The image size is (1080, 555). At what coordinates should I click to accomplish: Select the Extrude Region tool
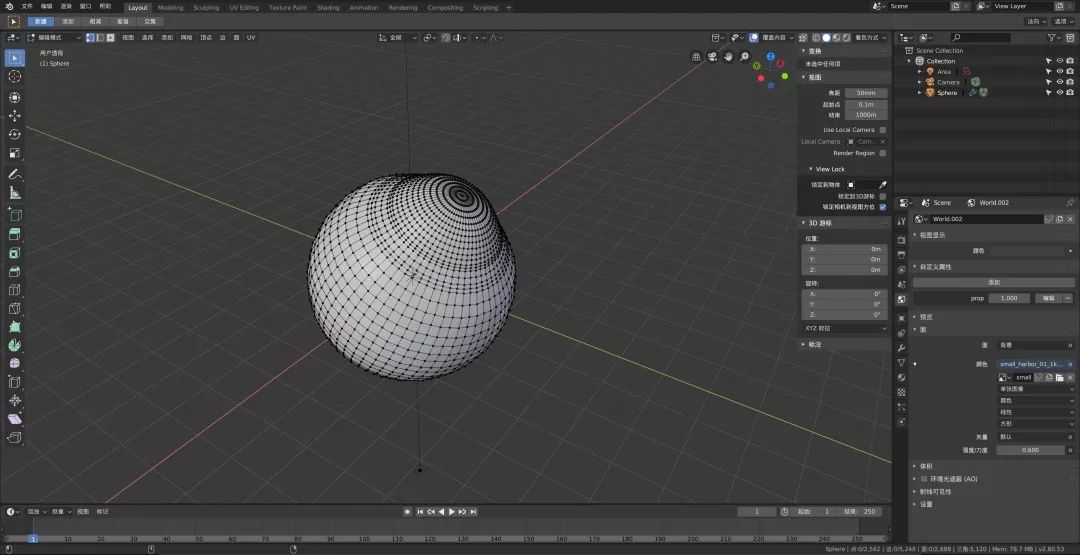pos(14,234)
